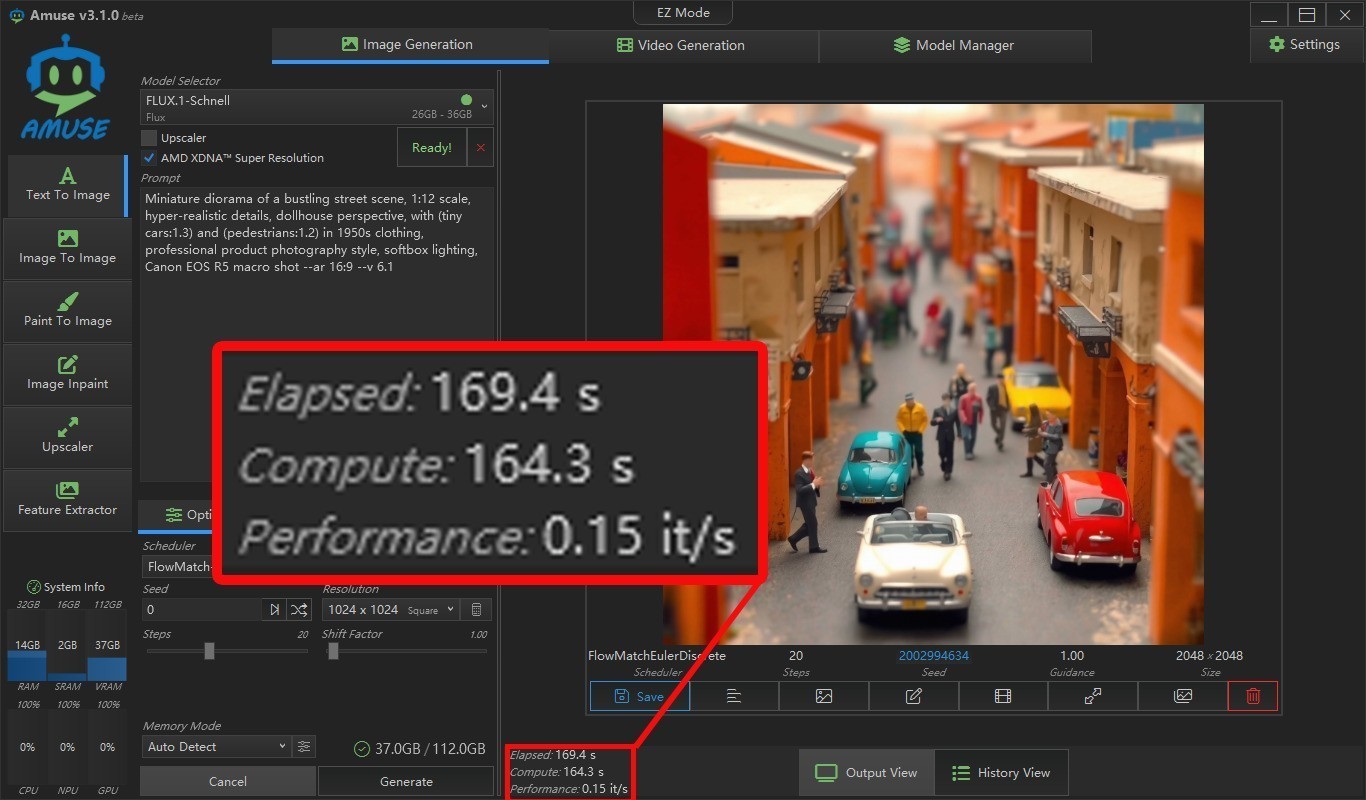Delete the image with the red trash icon
Image resolution: width=1366 pixels, height=800 pixels.
click(1252, 696)
